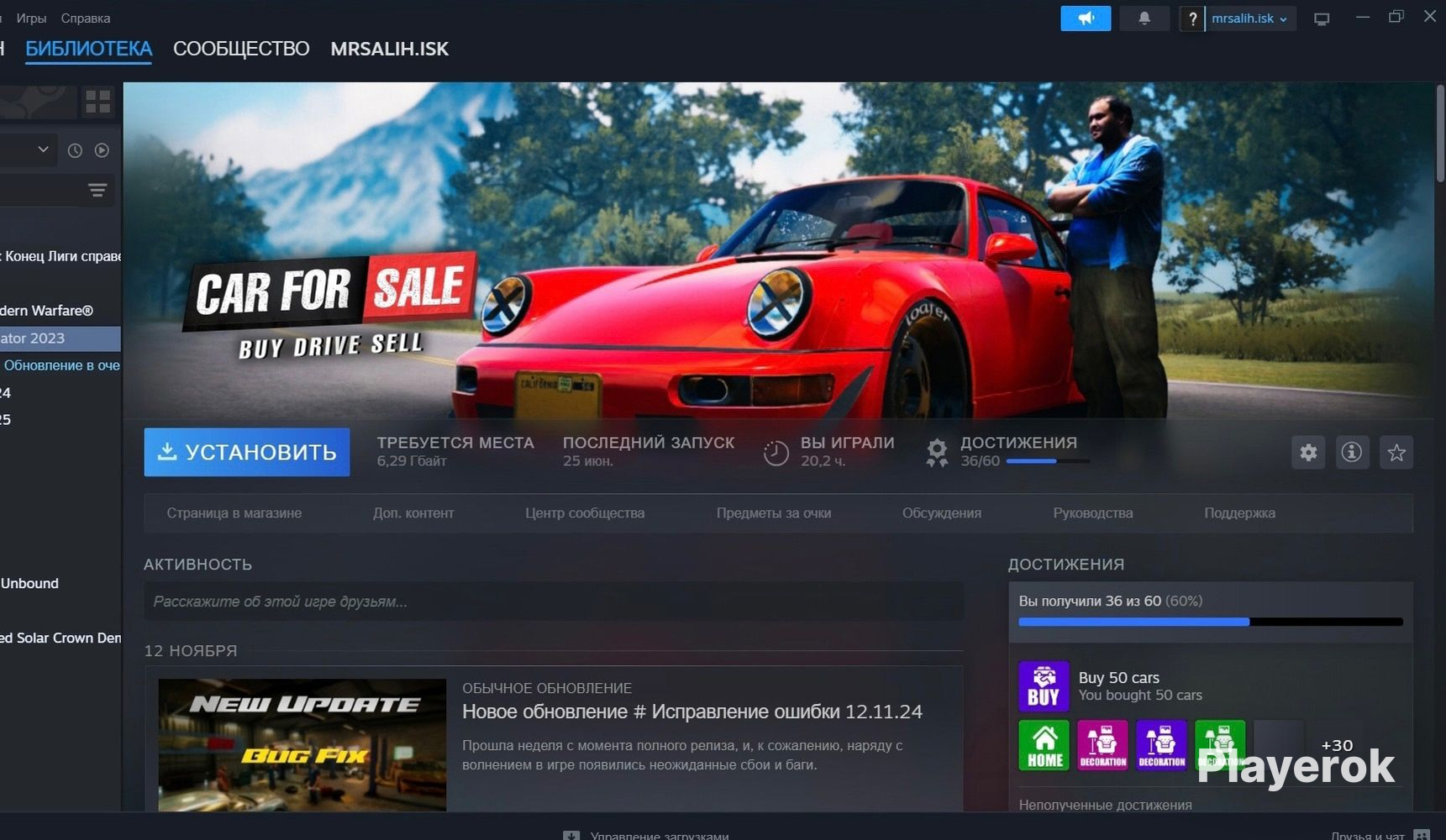The height and width of the screenshot is (840, 1446).
Task: Open the 12.11.24 update news title
Action: (692, 711)
